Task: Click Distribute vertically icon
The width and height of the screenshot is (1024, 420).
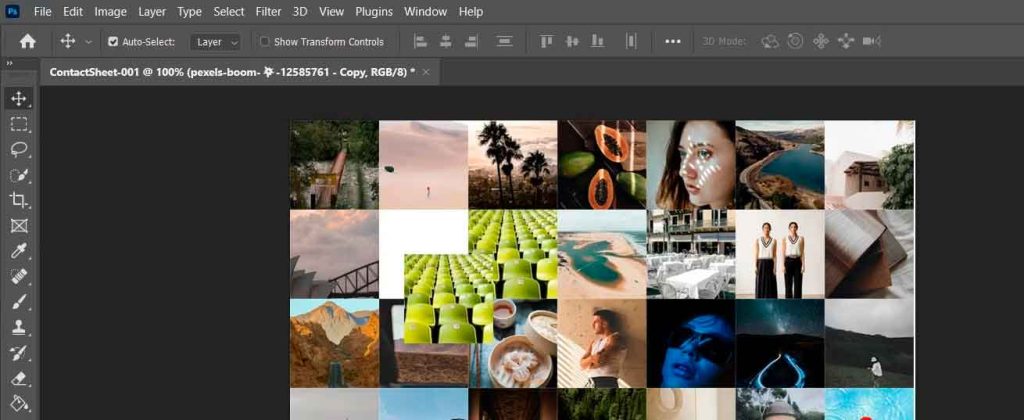Action: click(504, 42)
